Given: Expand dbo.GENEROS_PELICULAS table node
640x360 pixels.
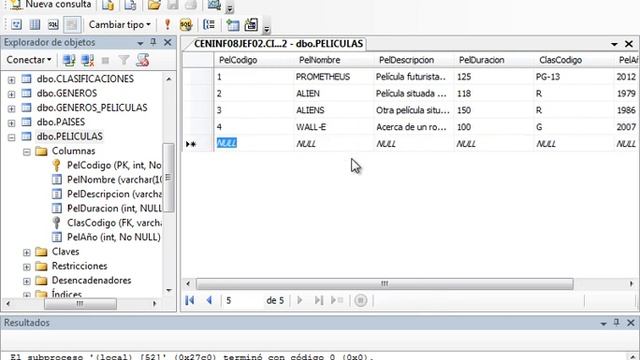Looking at the screenshot, I should pos(11,109).
